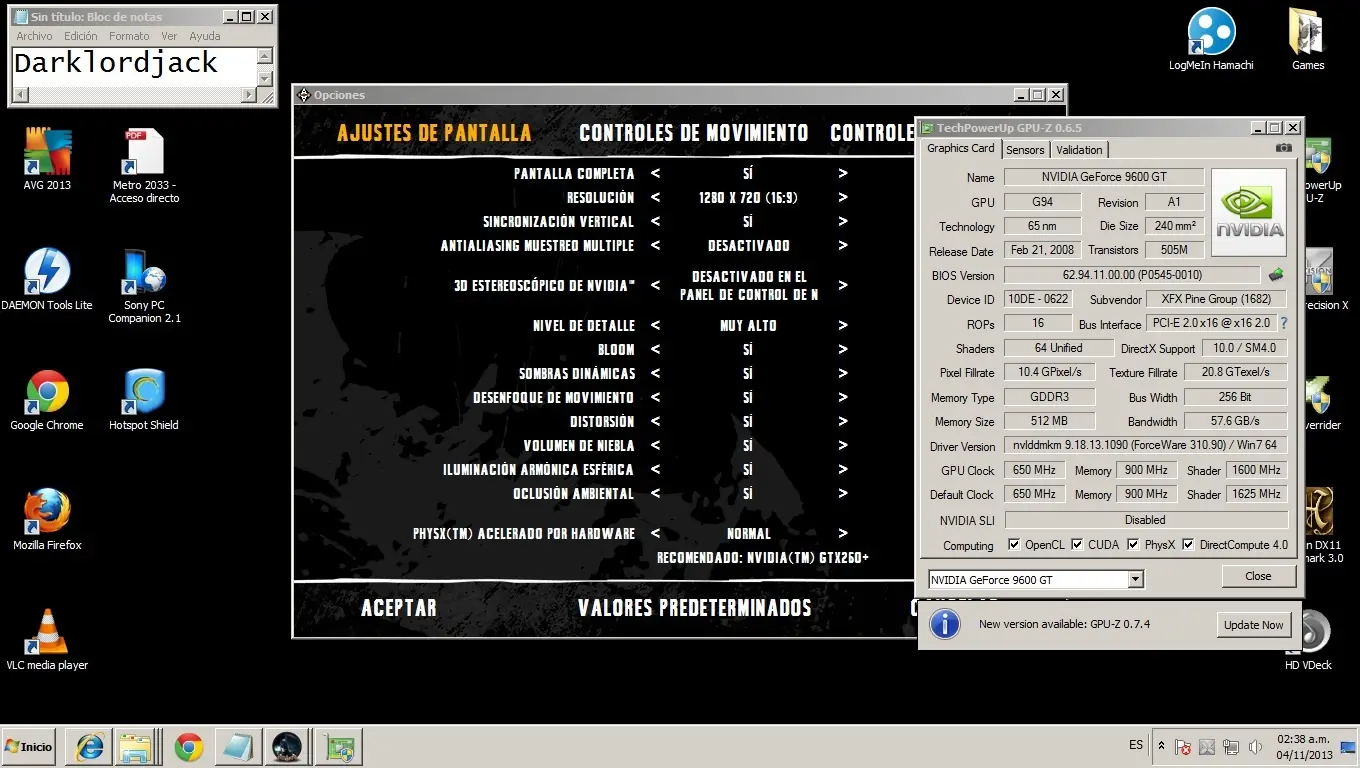Viewport: 1360px width, 768px height.
Task: Toggle the OpenCL checkbox in GPU-Z
Action: click(1014, 544)
